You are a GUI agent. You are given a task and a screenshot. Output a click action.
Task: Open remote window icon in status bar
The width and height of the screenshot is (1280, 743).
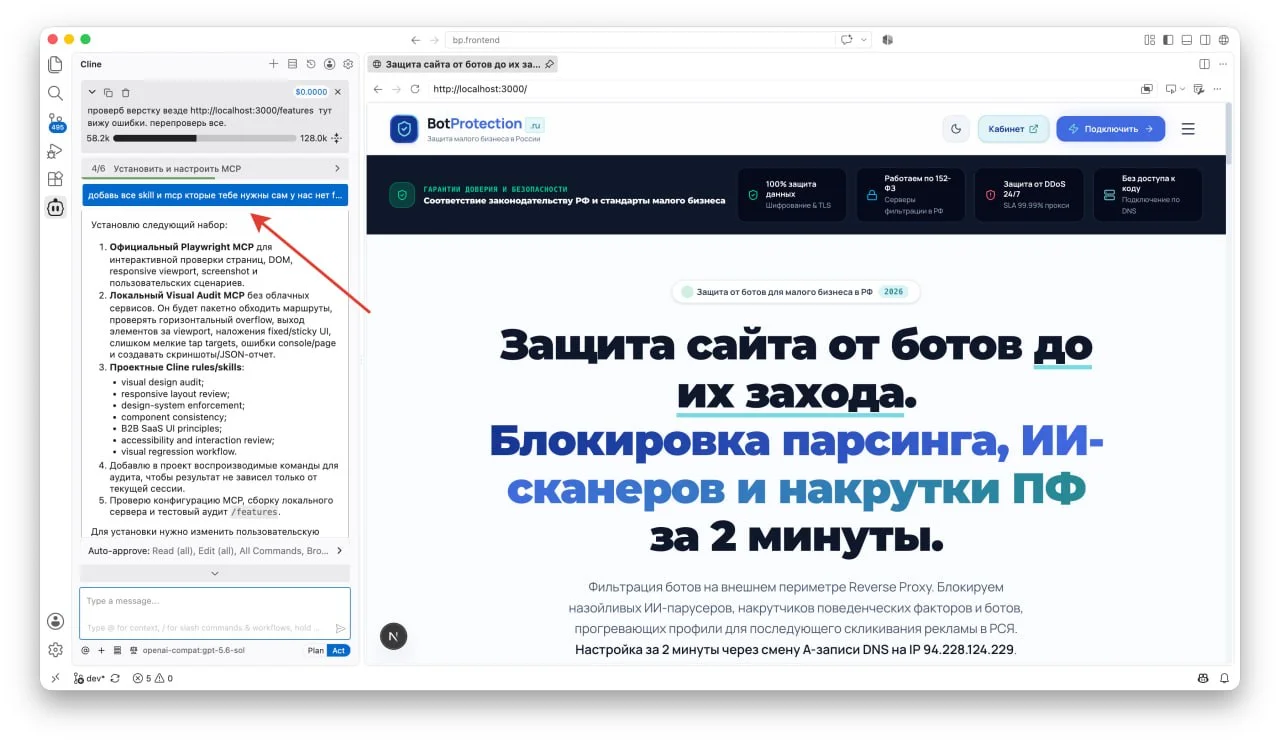(x=56, y=678)
